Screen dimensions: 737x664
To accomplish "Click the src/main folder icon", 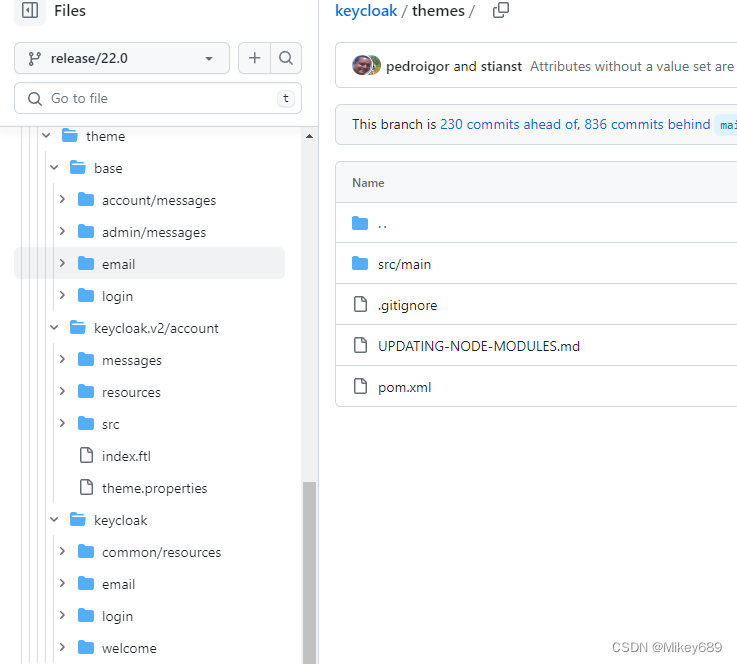I will (x=360, y=264).
